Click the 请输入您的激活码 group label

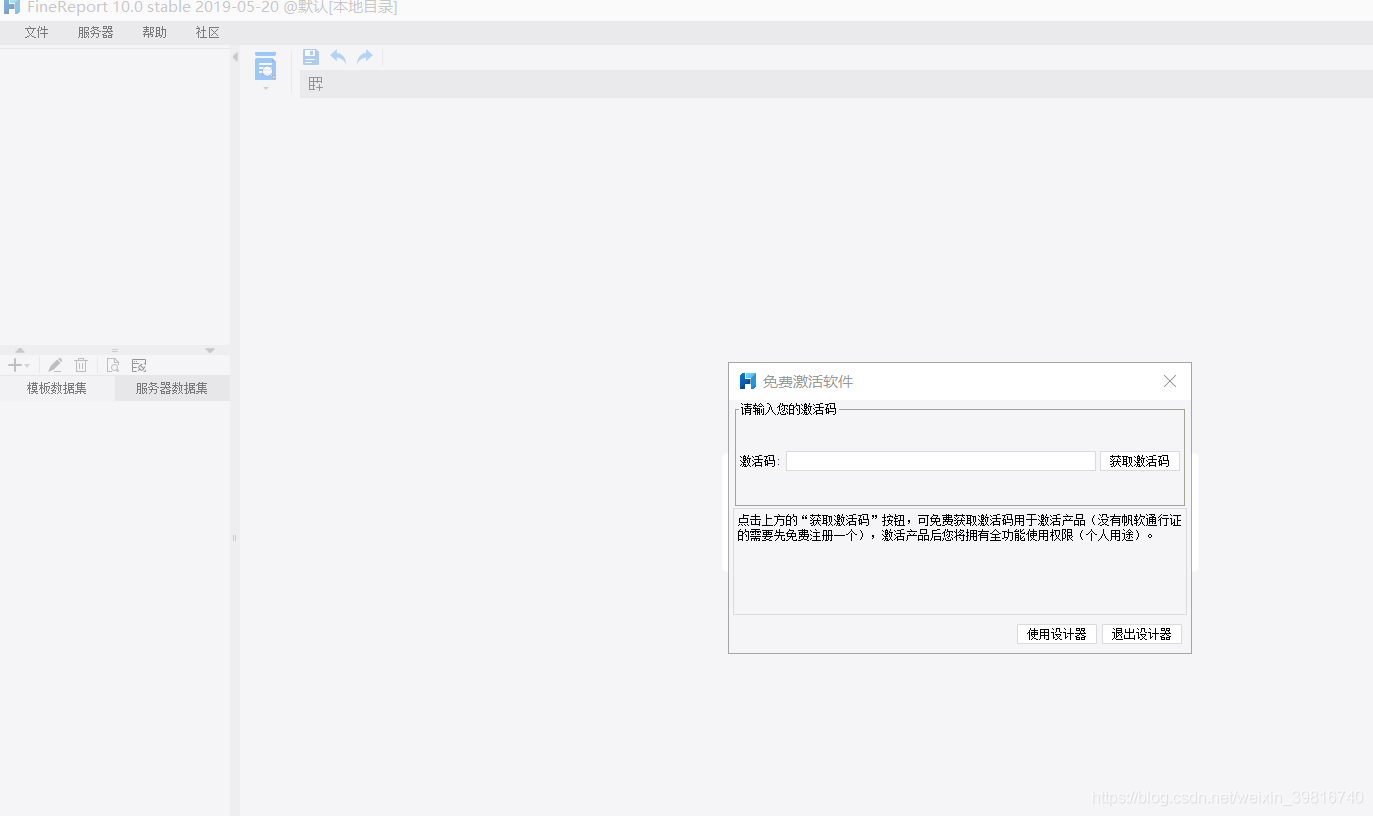[x=788, y=409]
